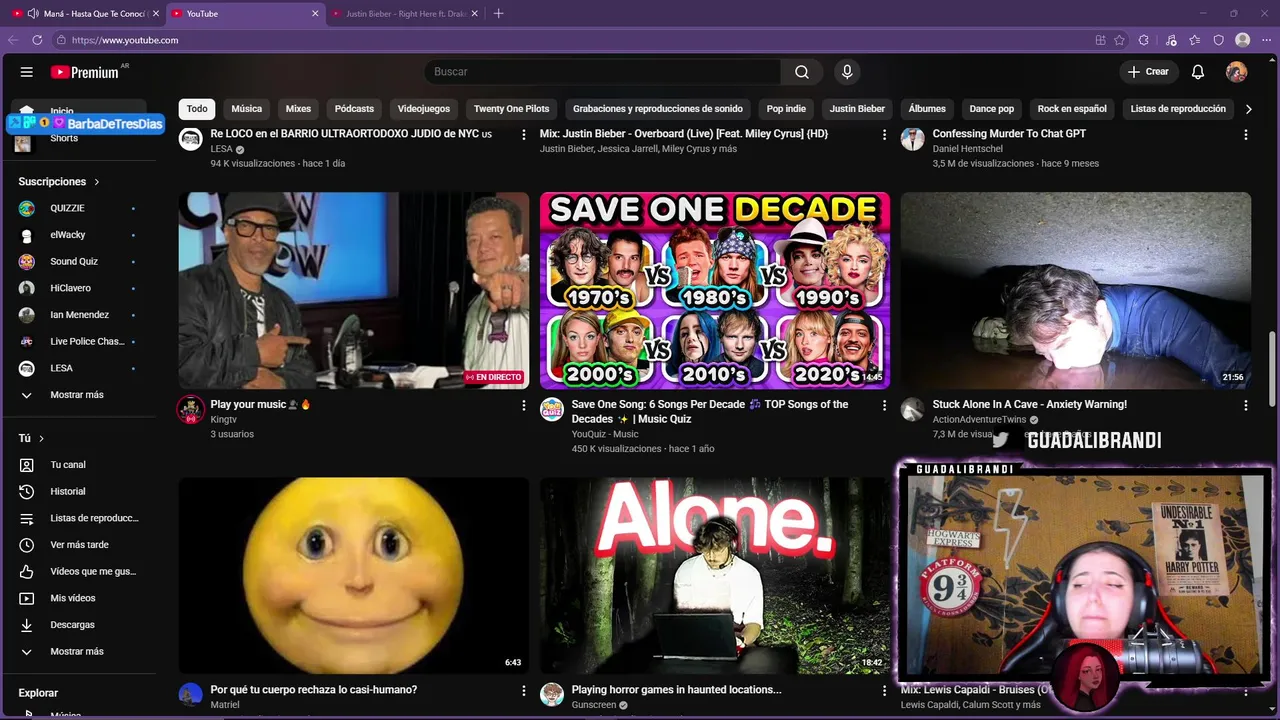Open yellow smiley face video thumbnail
Viewport: 1280px width, 720px height.
[x=354, y=575]
